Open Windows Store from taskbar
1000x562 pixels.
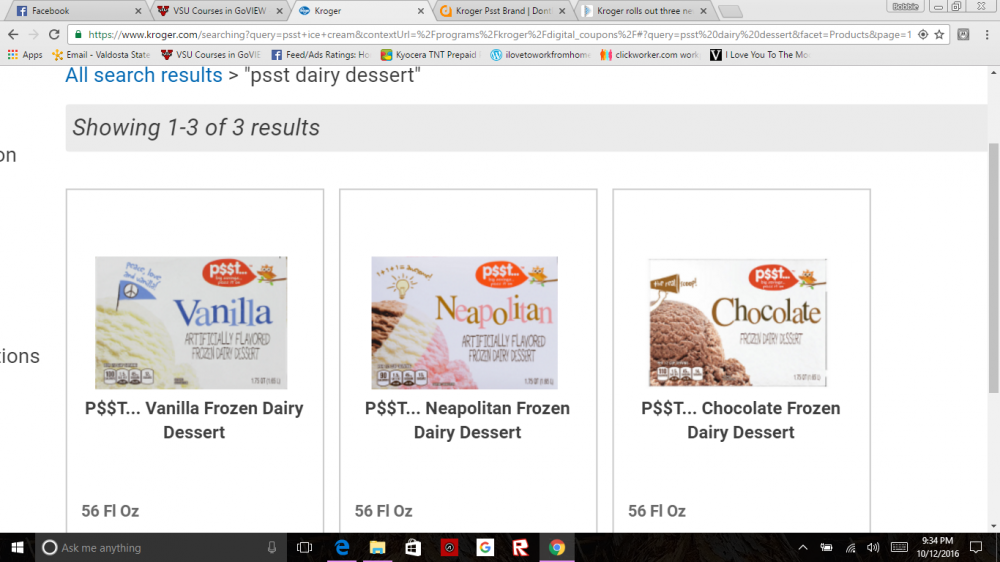(x=413, y=547)
